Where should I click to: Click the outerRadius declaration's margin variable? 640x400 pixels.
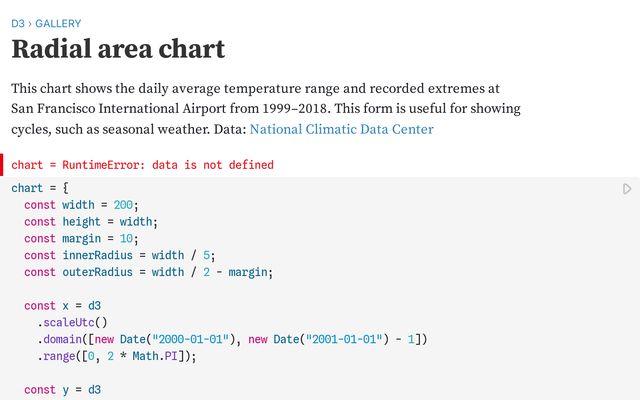pyautogui.click(x=248, y=272)
